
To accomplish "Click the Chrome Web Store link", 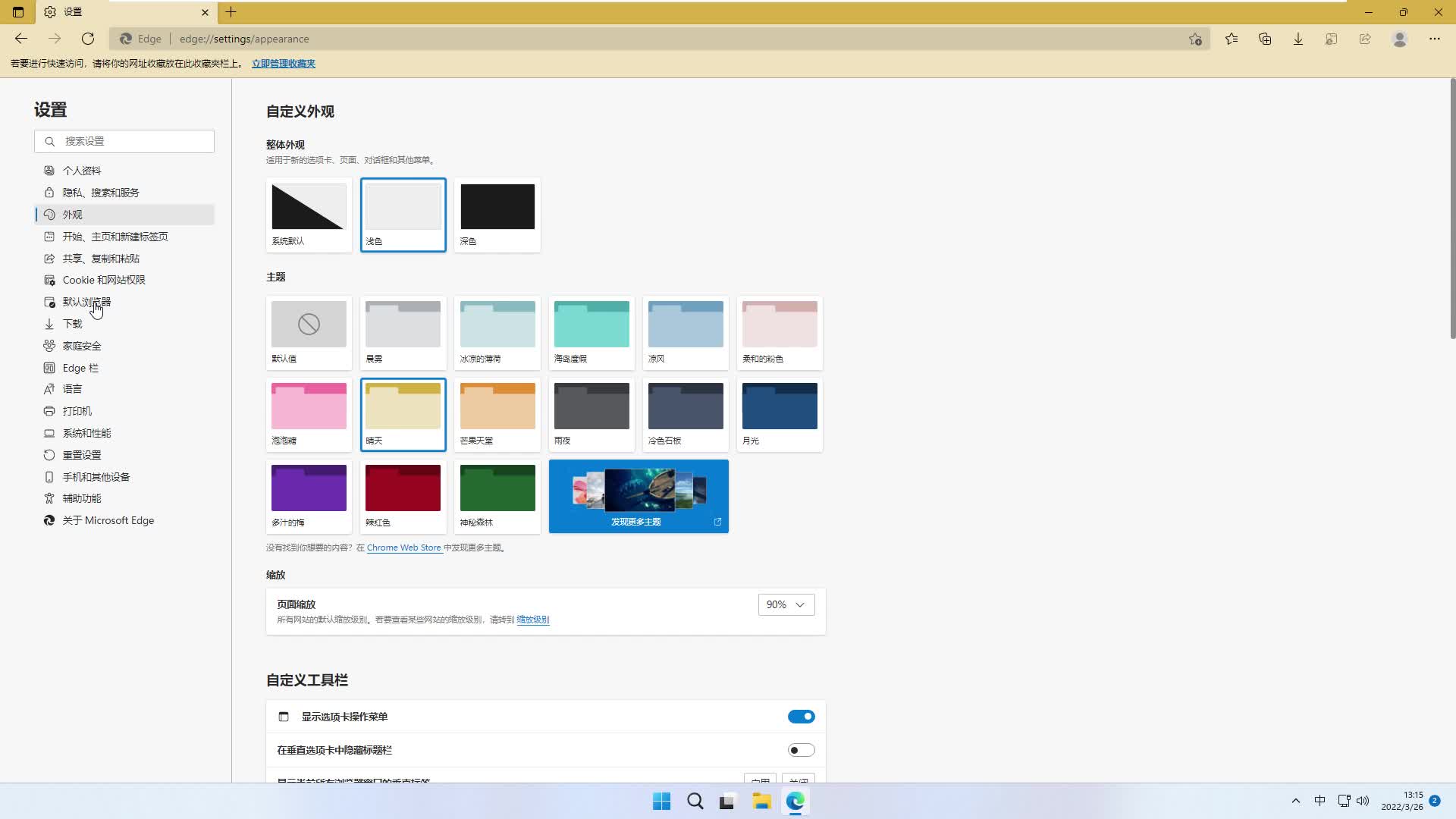I will tap(403, 548).
